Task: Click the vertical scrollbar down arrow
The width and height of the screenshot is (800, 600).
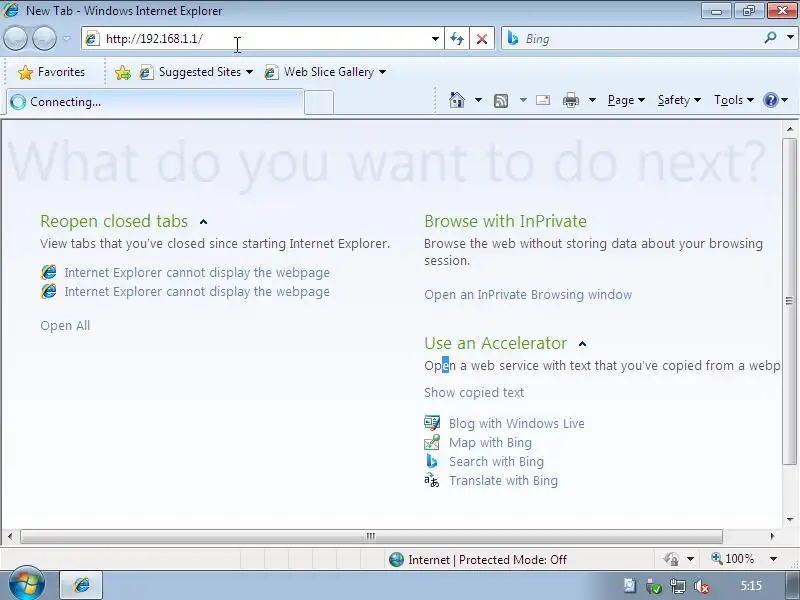Action: click(x=790, y=519)
